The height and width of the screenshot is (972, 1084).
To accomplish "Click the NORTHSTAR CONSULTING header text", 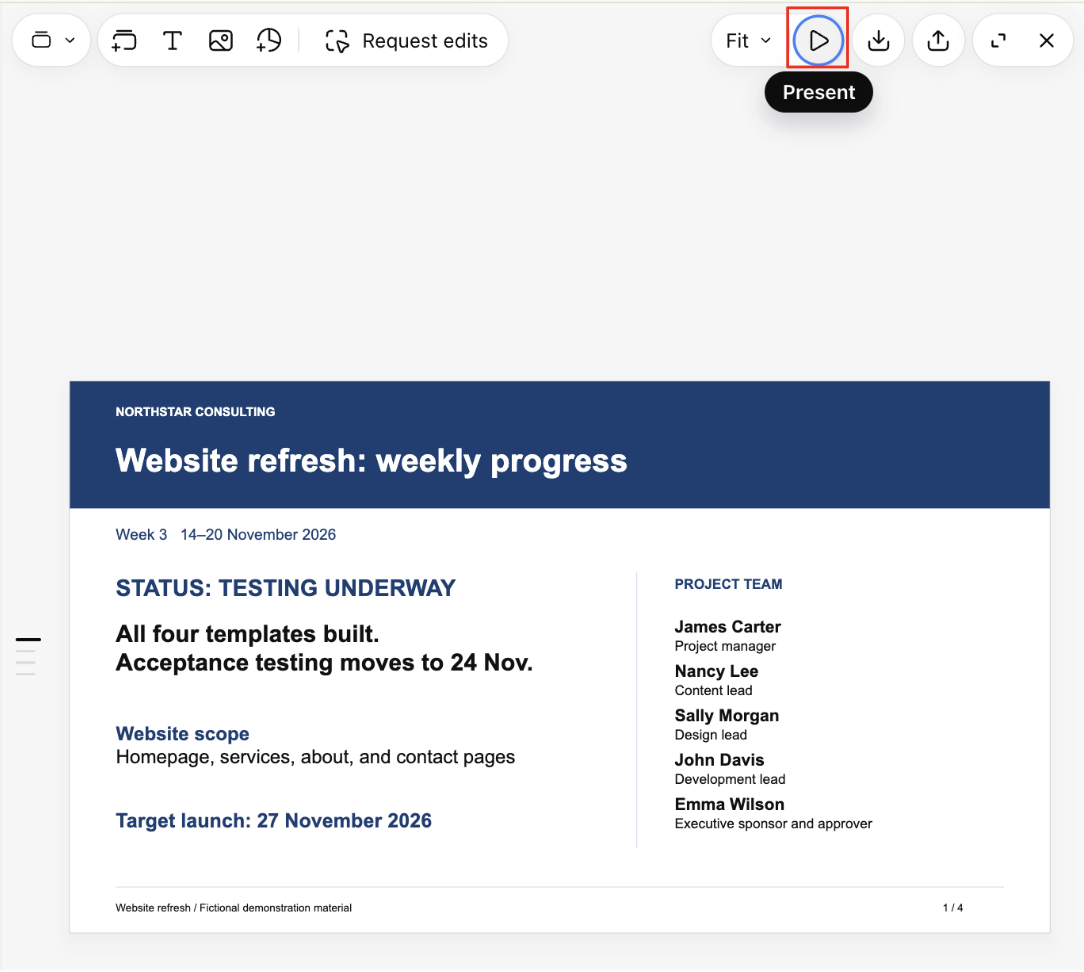I will [x=195, y=412].
